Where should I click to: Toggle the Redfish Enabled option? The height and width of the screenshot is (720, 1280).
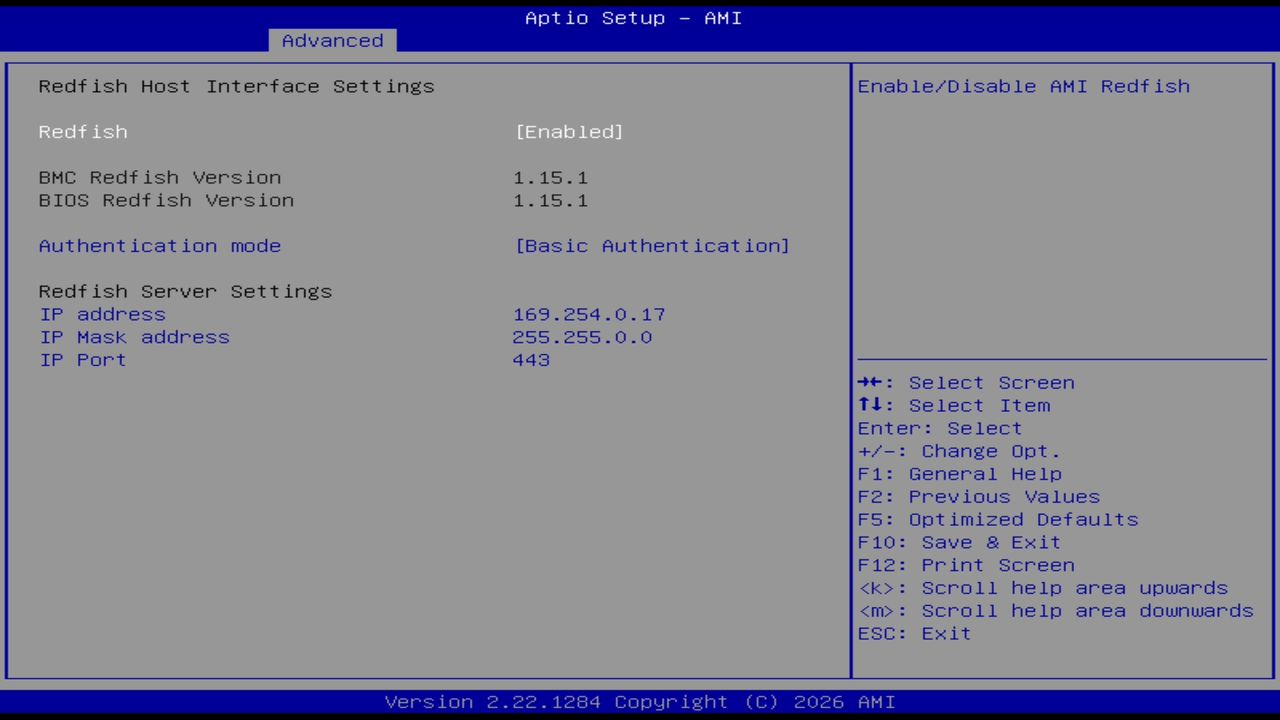tap(569, 132)
